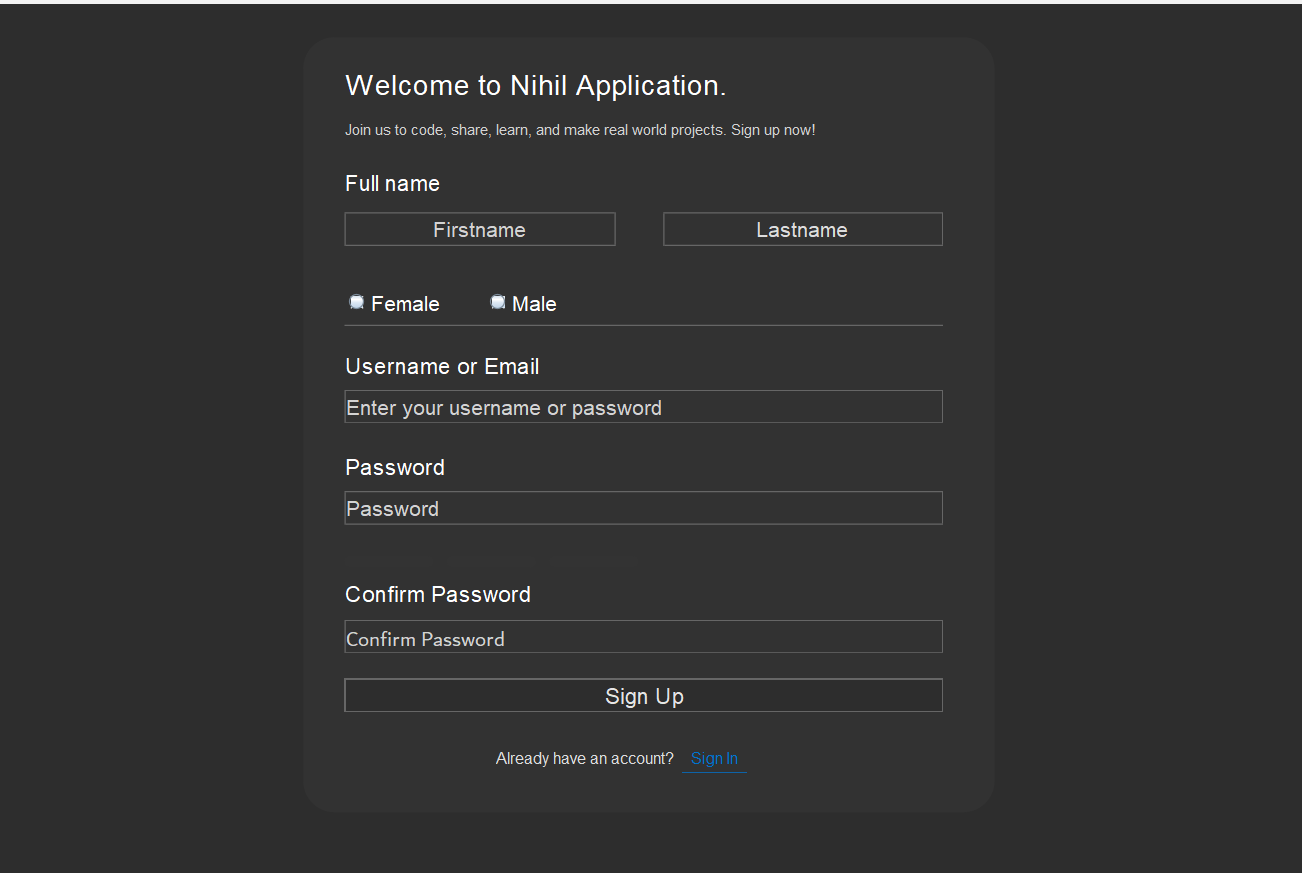Click the Male option label text
This screenshot has height=873, width=1302.
tap(534, 304)
